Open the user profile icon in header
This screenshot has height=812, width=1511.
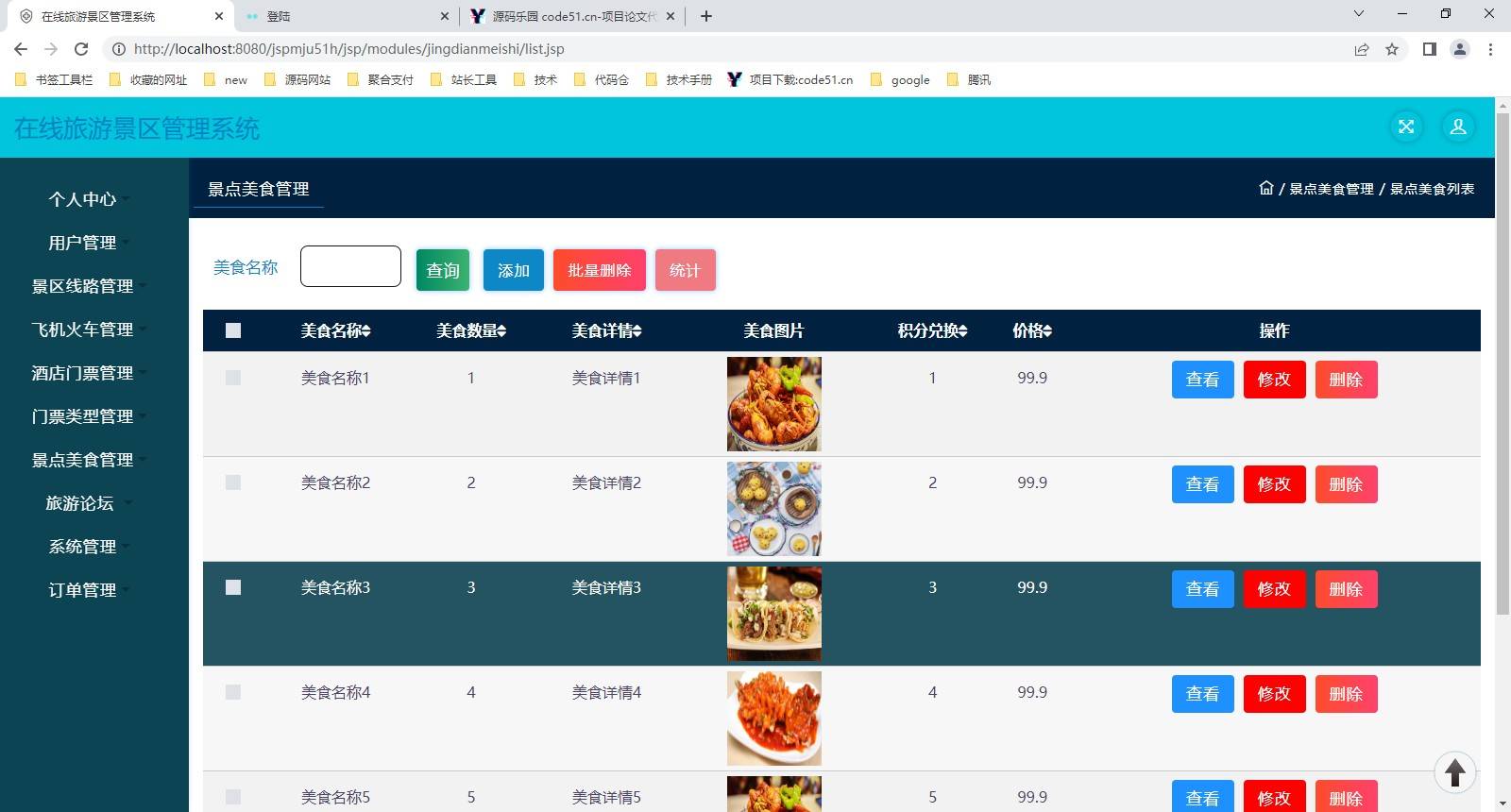point(1458,127)
